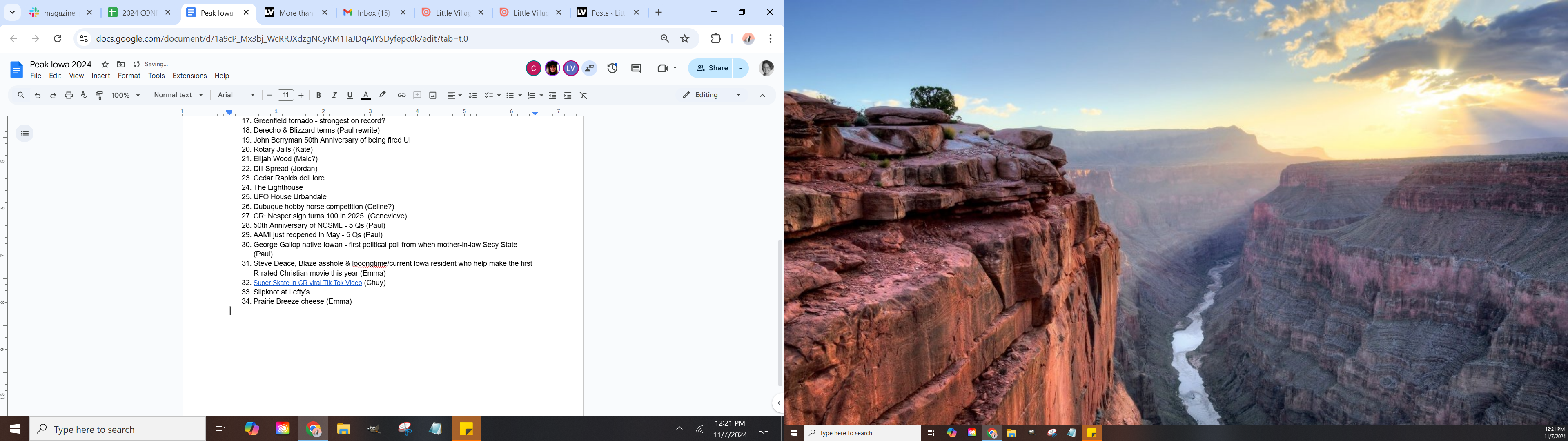Viewport: 1568px width, 441px height.
Task: Click the insert link icon
Action: (401, 95)
